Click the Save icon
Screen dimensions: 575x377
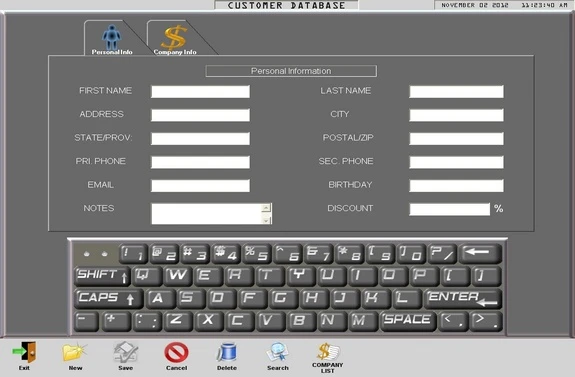(x=125, y=352)
